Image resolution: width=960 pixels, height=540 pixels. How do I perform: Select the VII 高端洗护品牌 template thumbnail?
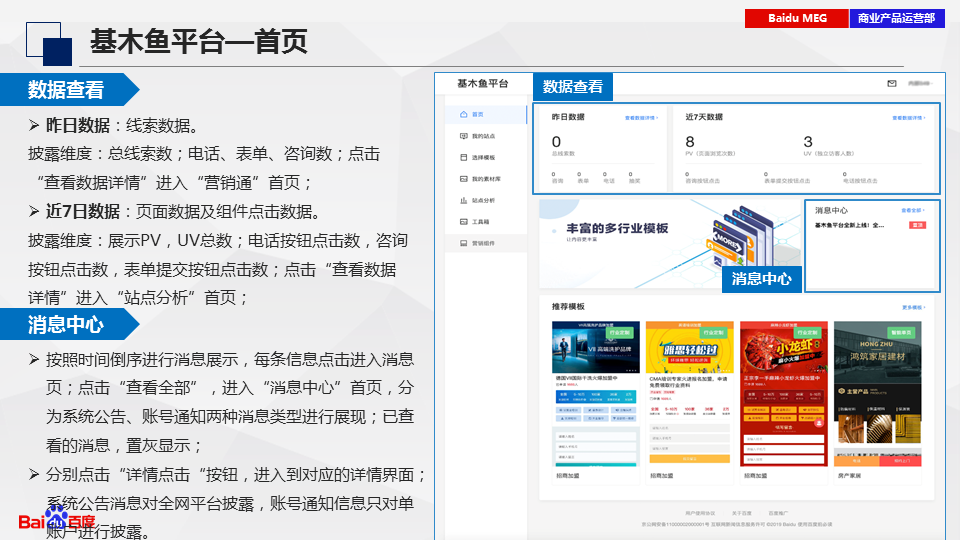pyautogui.click(x=595, y=347)
